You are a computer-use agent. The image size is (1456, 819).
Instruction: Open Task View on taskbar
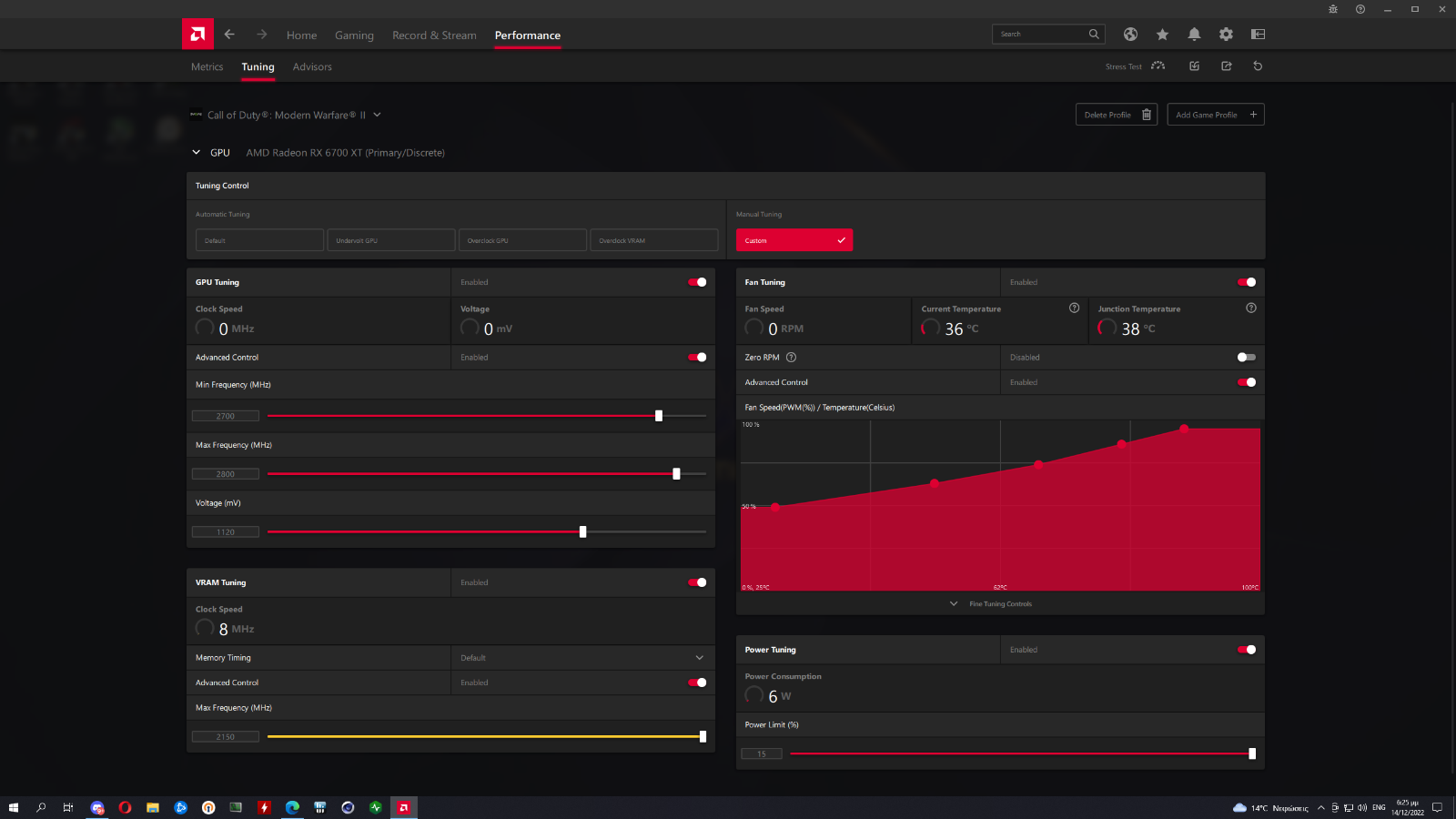[x=68, y=807]
